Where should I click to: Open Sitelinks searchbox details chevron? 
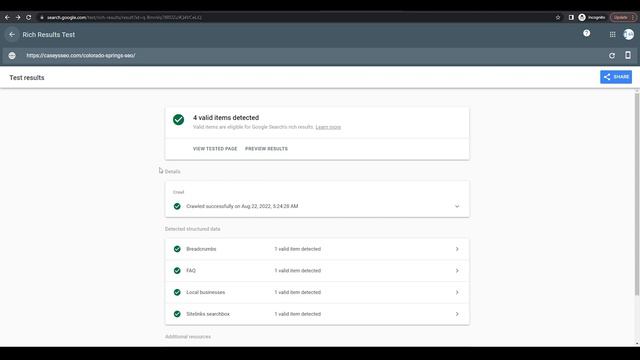coord(457,314)
